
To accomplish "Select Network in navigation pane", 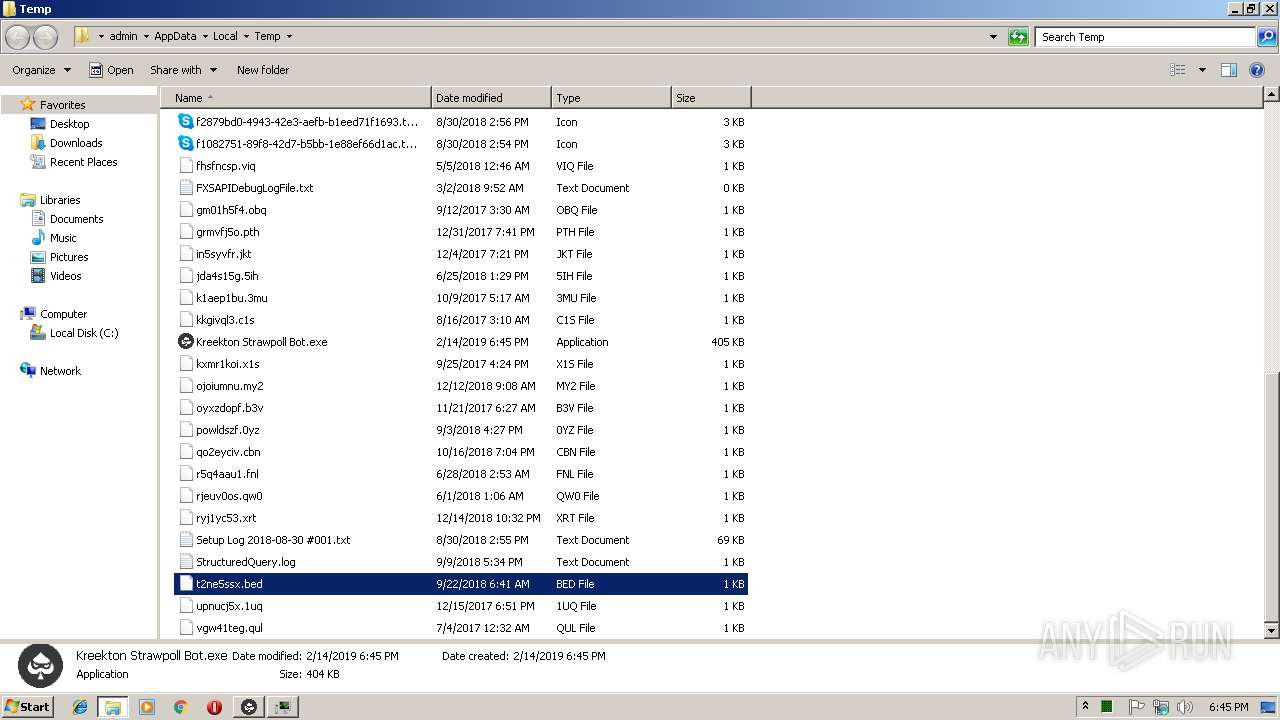I will (60, 371).
